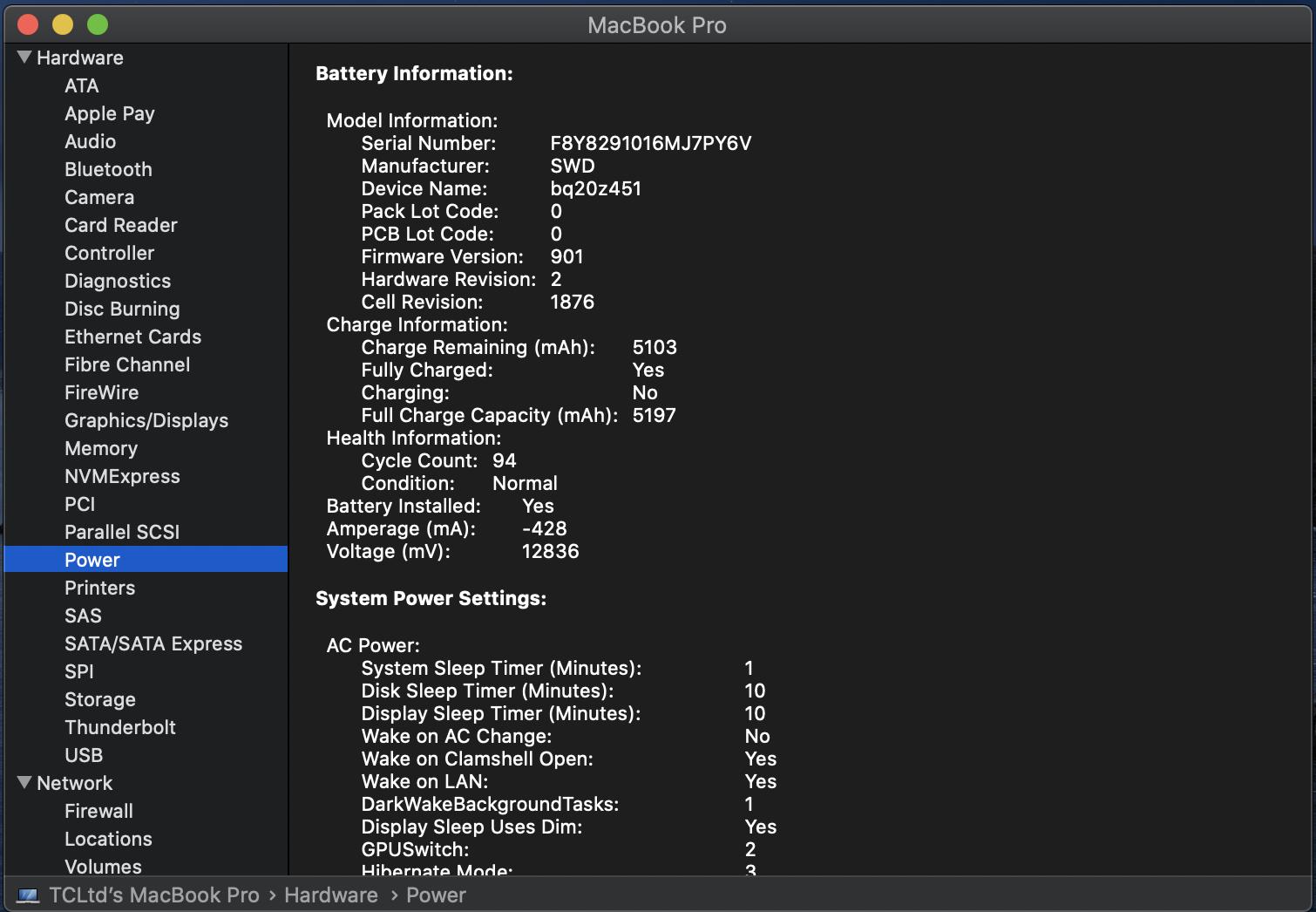Click the Display Sleep Uses Dim label

[471, 827]
